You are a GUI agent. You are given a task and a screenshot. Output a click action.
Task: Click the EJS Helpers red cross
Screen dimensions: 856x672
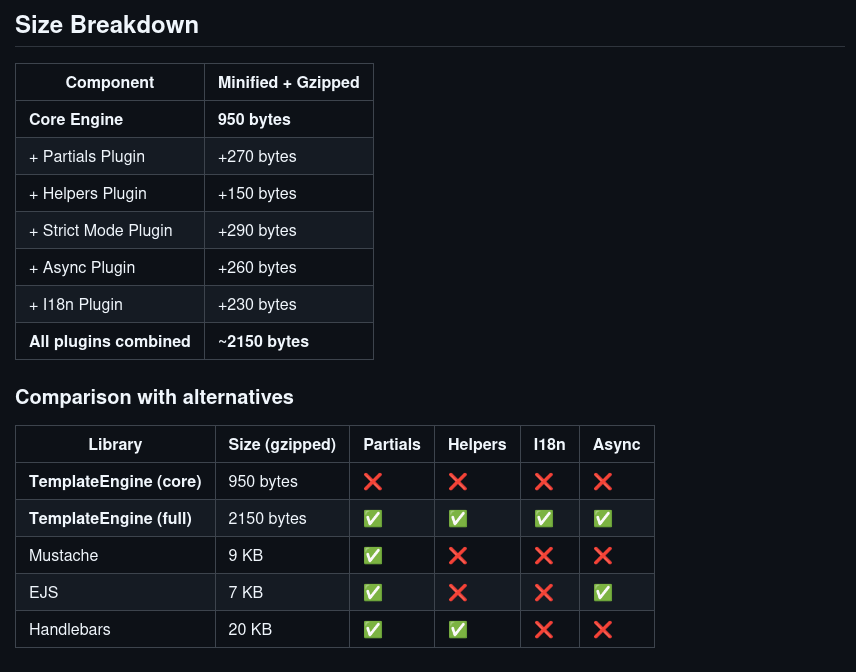458,593
